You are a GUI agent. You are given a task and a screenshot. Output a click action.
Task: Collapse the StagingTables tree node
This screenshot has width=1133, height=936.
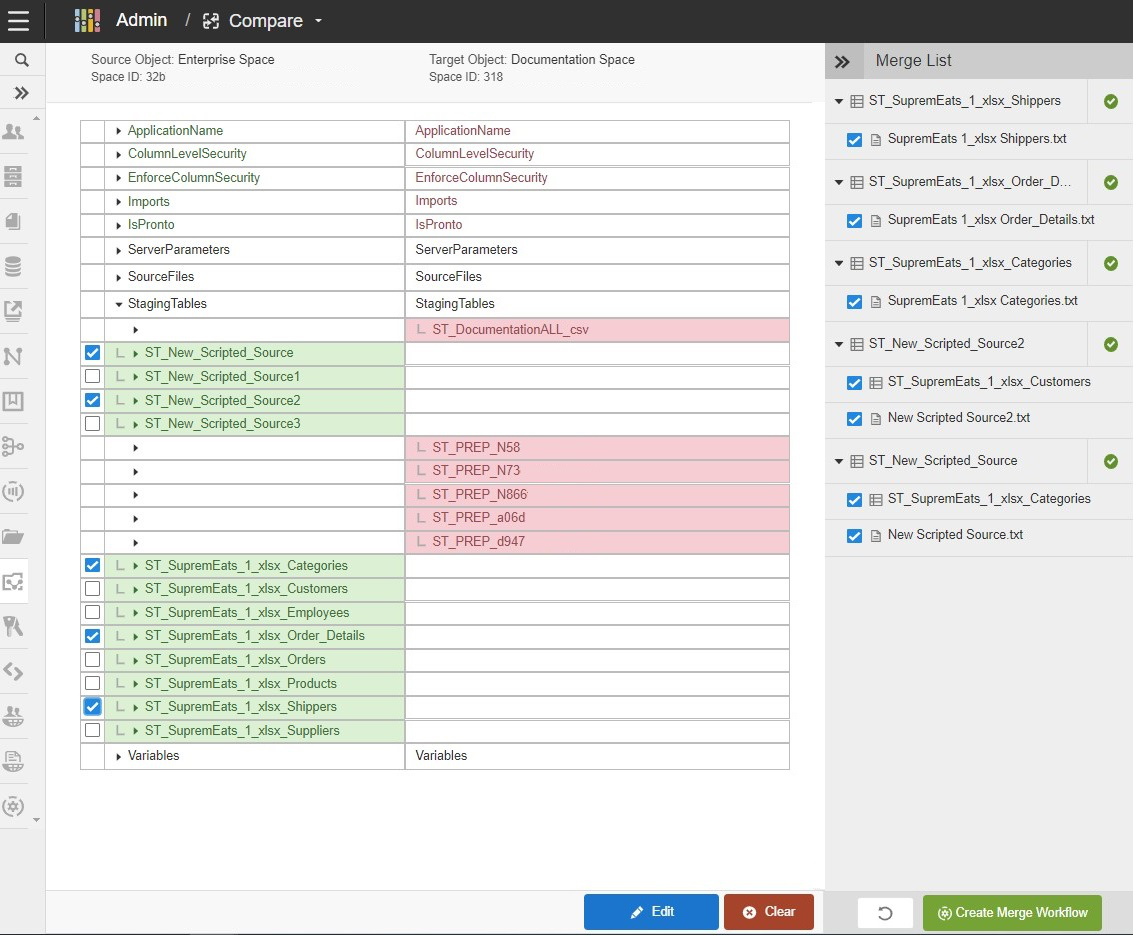click(x=118, y=304)
